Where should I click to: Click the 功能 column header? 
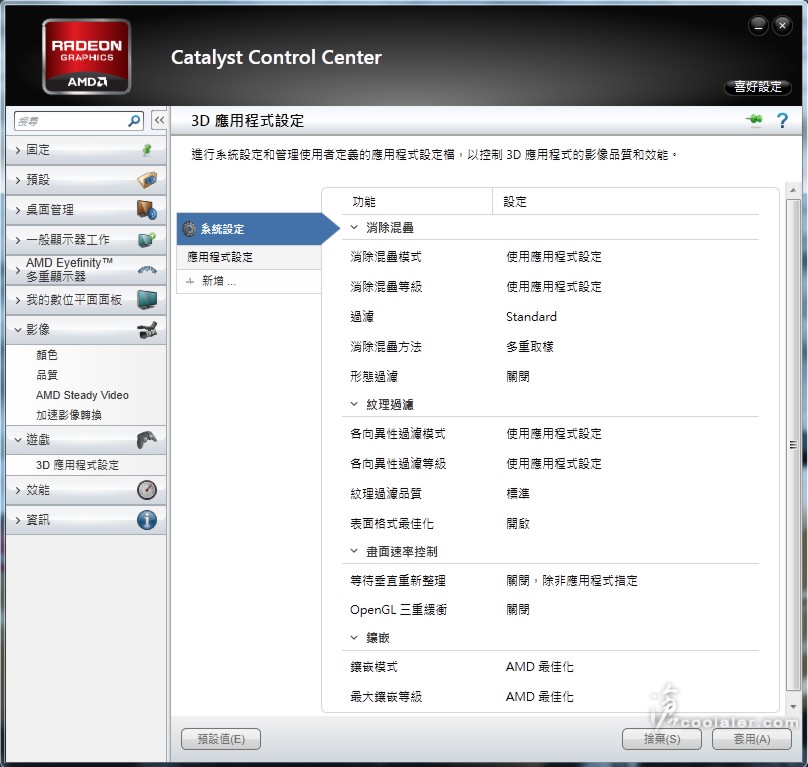point(364,202)
